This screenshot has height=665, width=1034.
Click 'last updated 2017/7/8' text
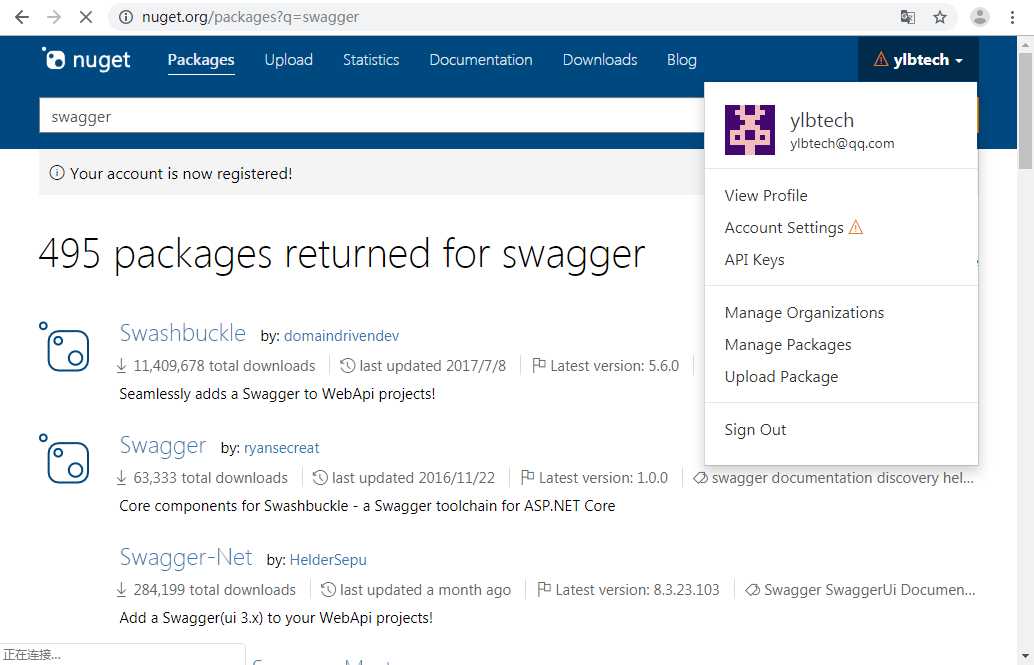click(x=433, y=366)
